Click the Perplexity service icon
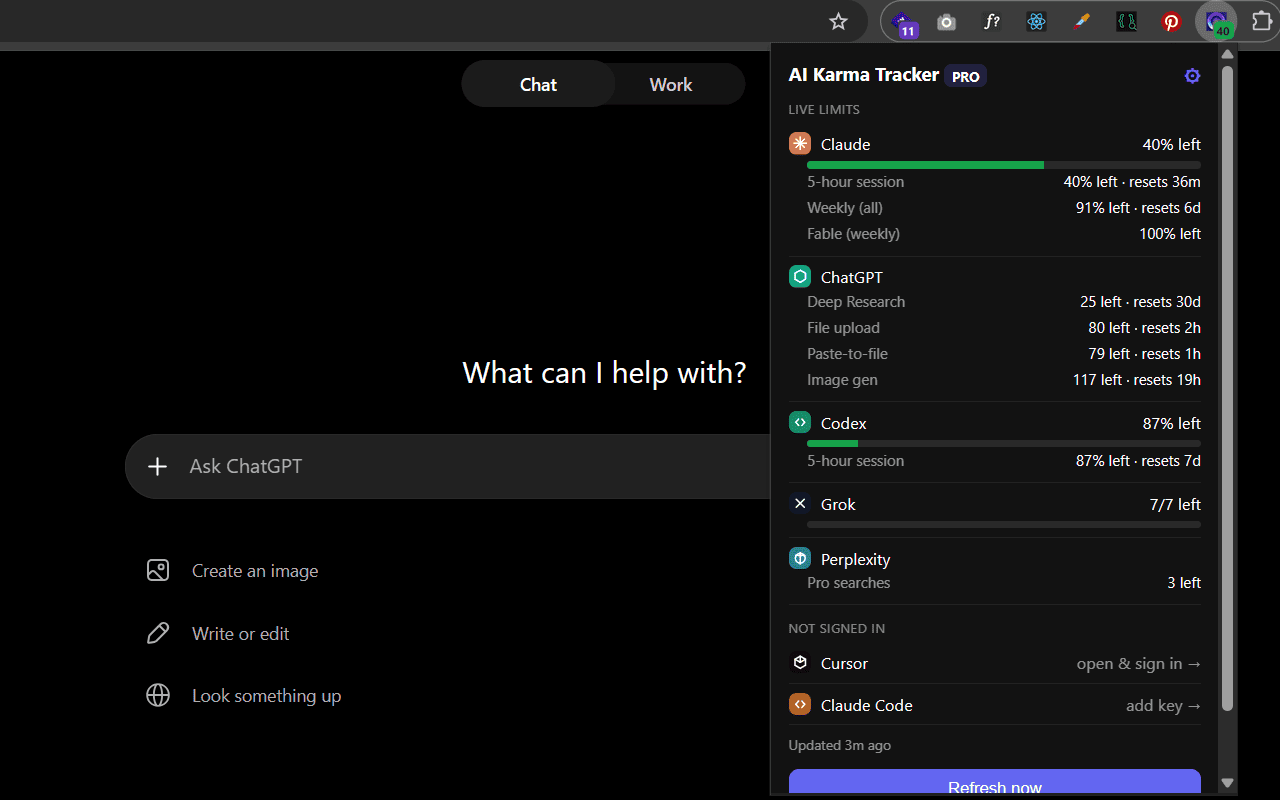Image resolution: width=1280 pixels, height=800 pixels. (800, 559)
